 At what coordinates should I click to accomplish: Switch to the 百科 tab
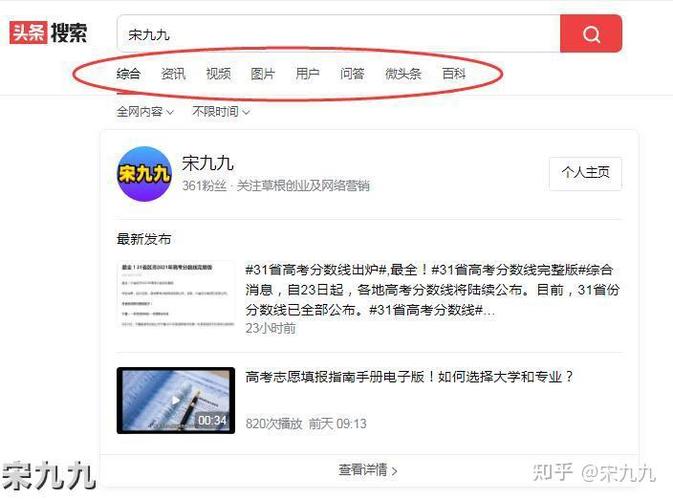point(454,74)
